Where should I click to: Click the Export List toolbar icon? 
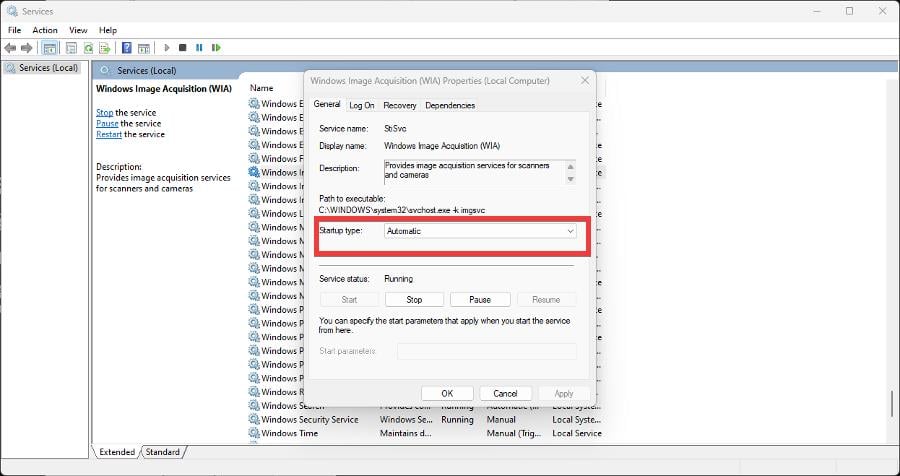click(x=104, y=48)
